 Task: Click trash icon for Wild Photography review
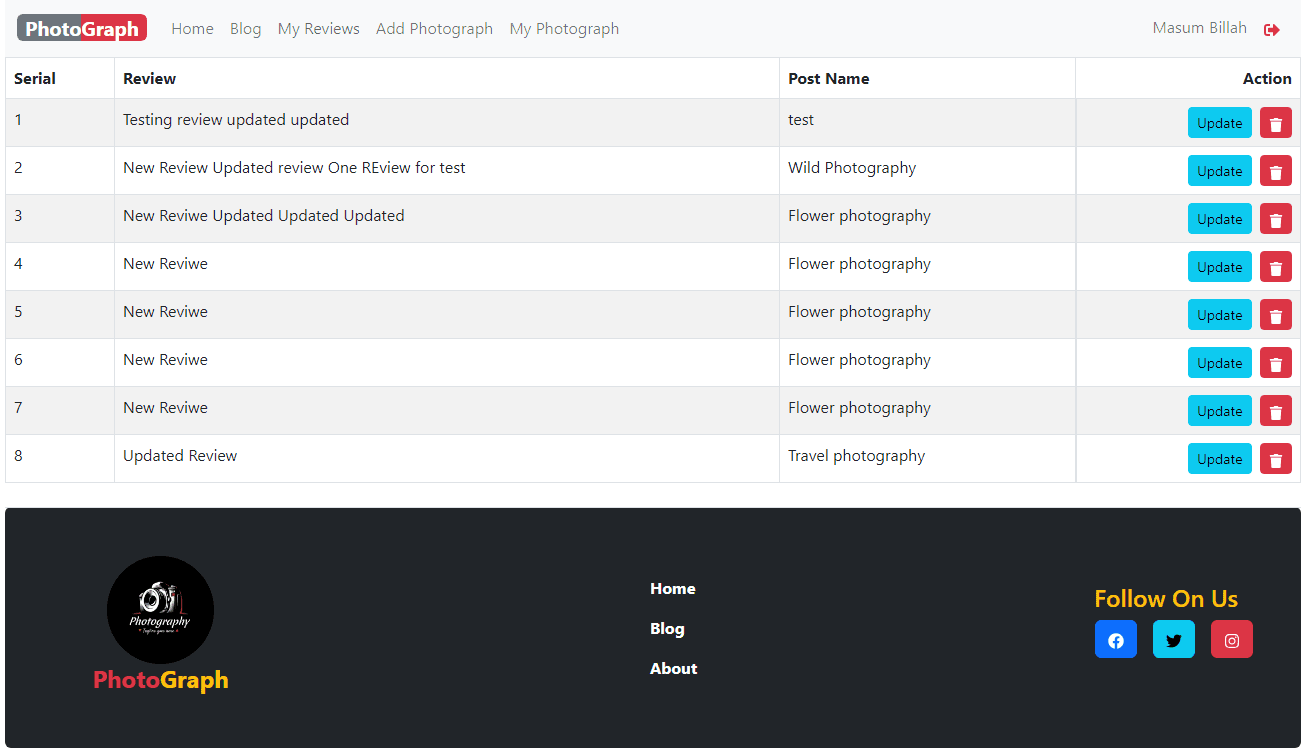[x=1275, y=171]
